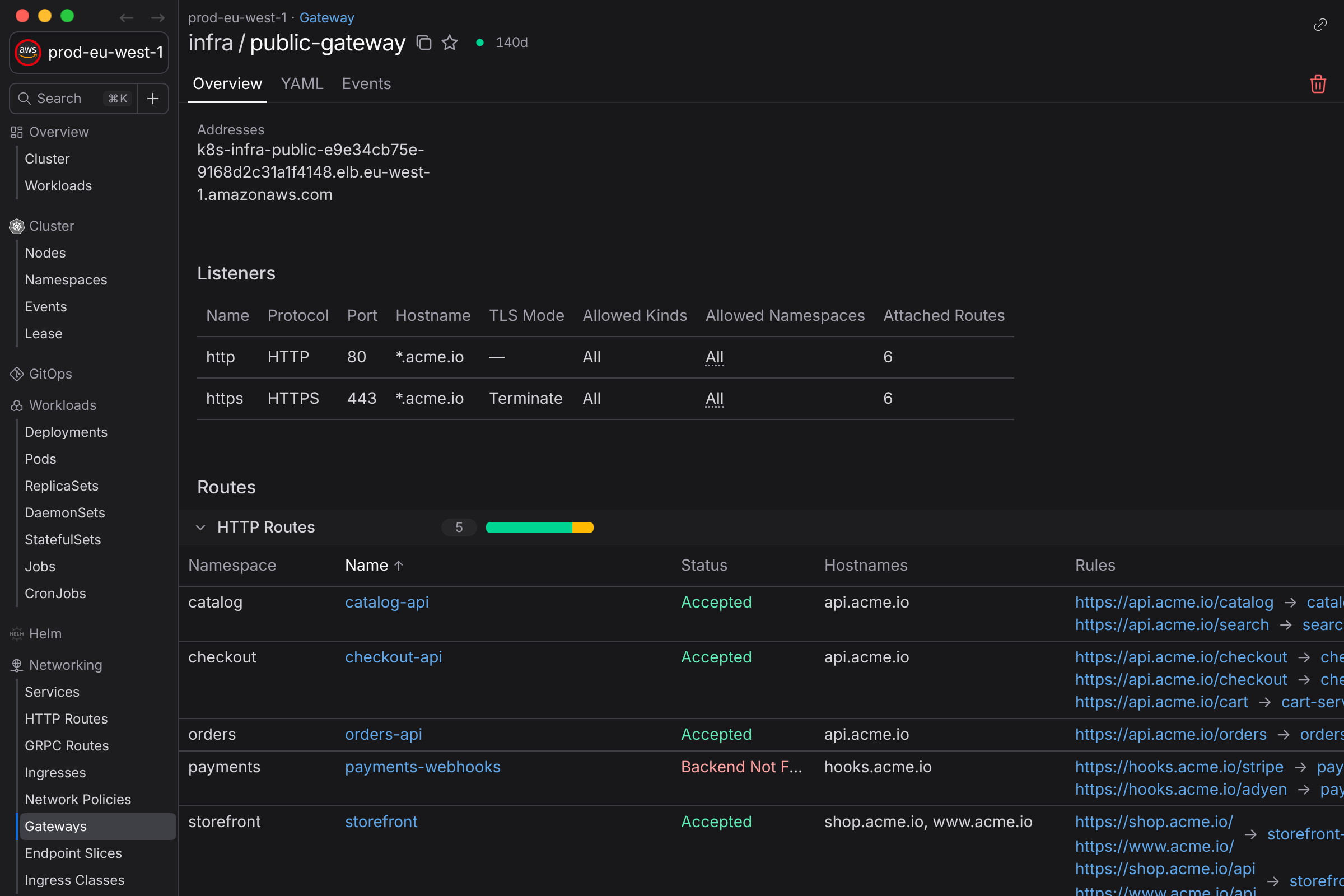Collapse the Workloads sidebar section header
The width and height of the screenshot is (1344, 896).
(x=63, y=405)
